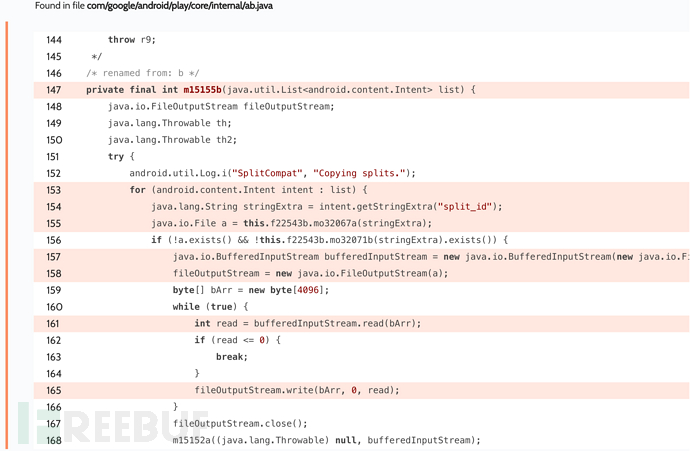Click line number 147
690x451 pixels.
coord(54,90)
